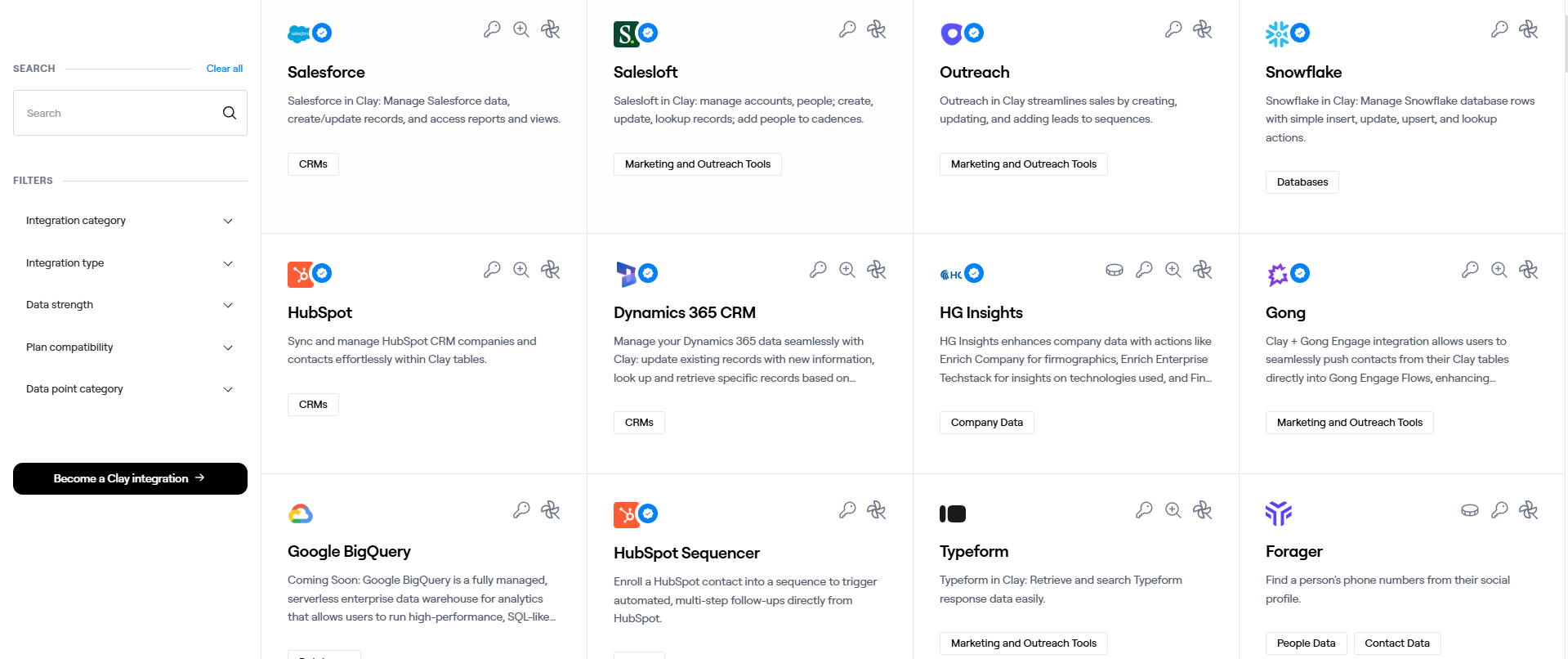
Task: Click the key icon on Salesloft card
Action: (847, 29)
